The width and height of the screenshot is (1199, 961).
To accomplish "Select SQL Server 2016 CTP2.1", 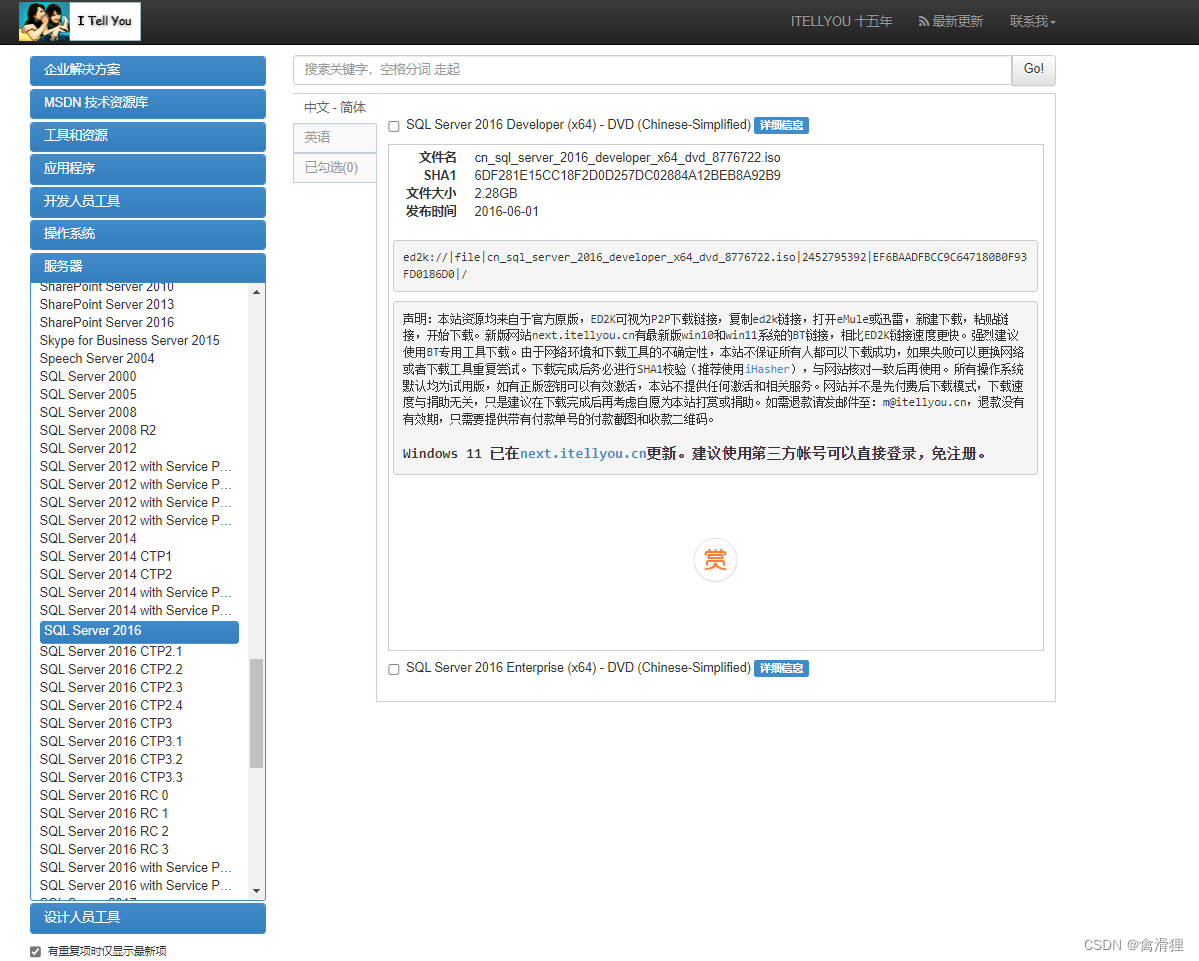I will click(x=111, y=651).
